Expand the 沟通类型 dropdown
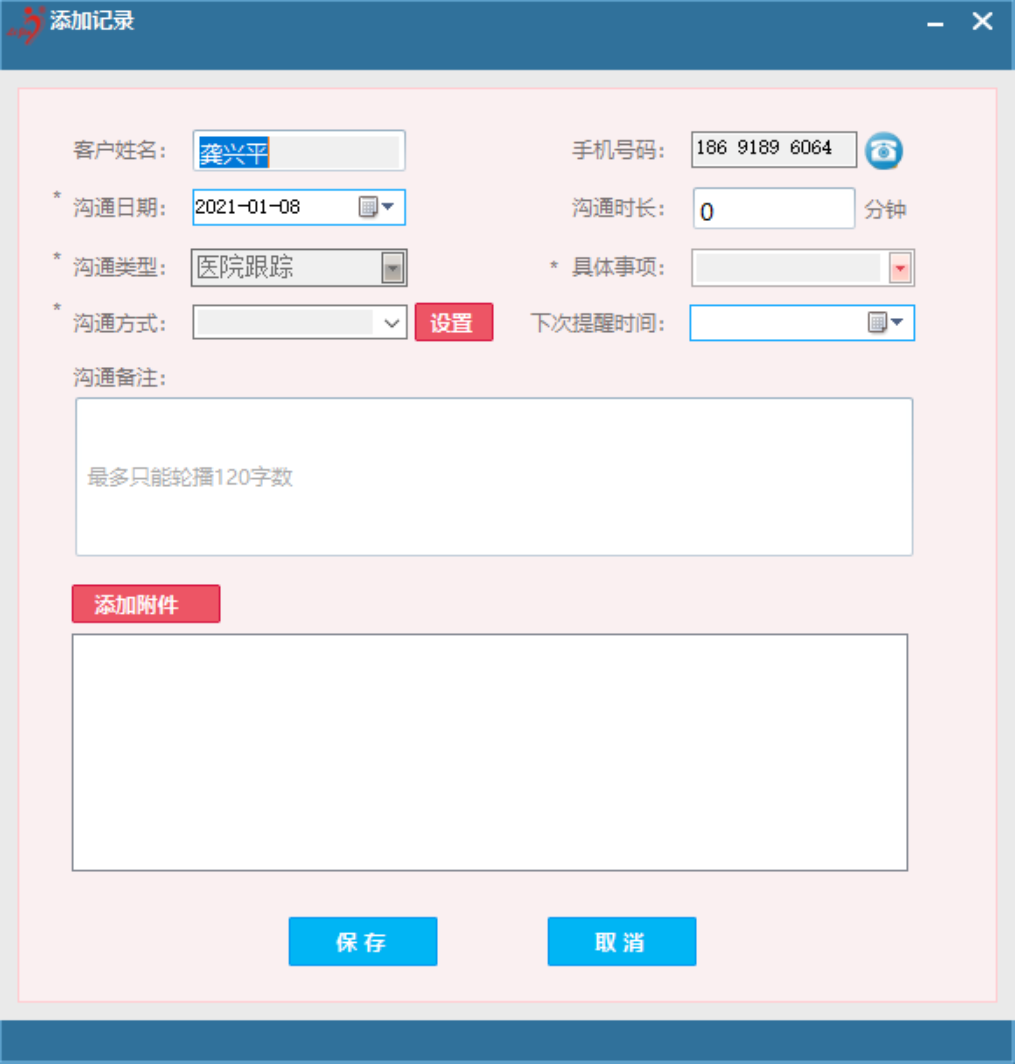 pyautogui.click(x=393, y=267)
